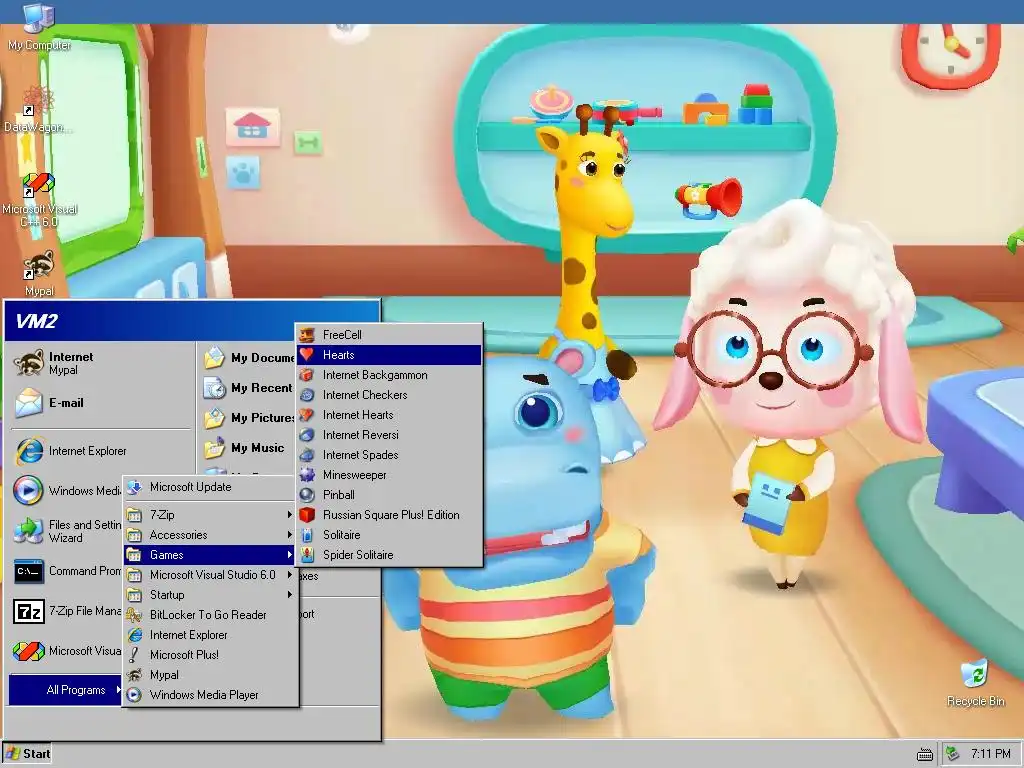
Task: Expand the Startup submenu
Action: tap(210, 595)
